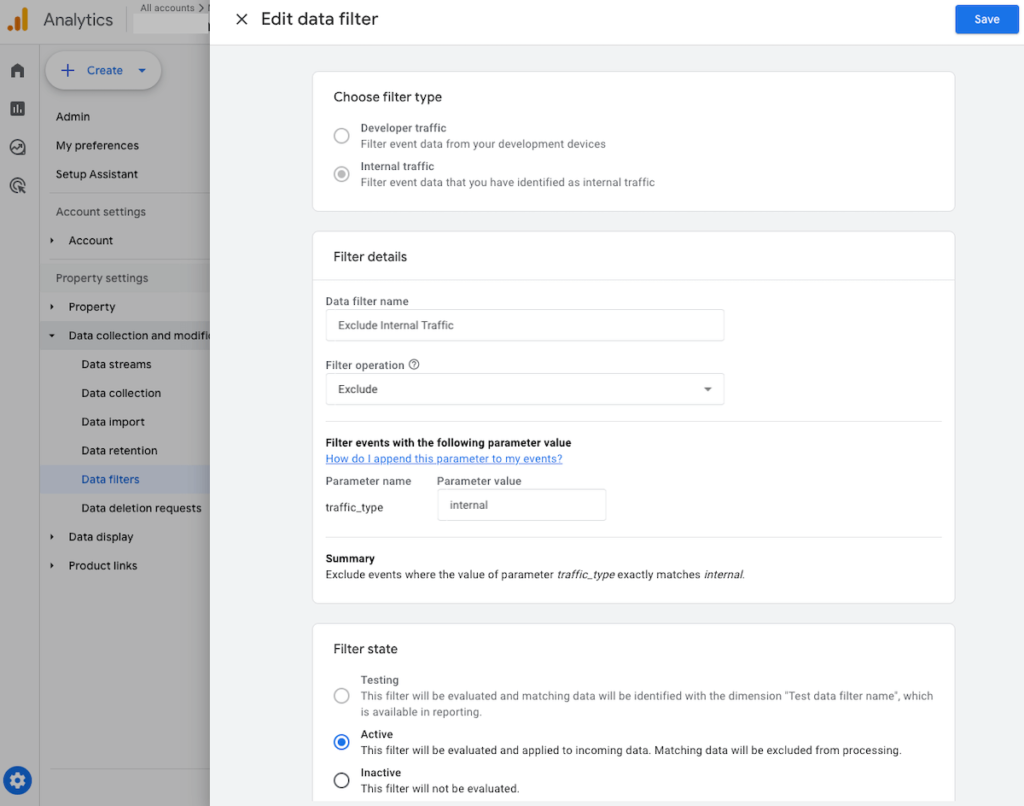Select the Developer traffic radio button

(x=342, y=136)
